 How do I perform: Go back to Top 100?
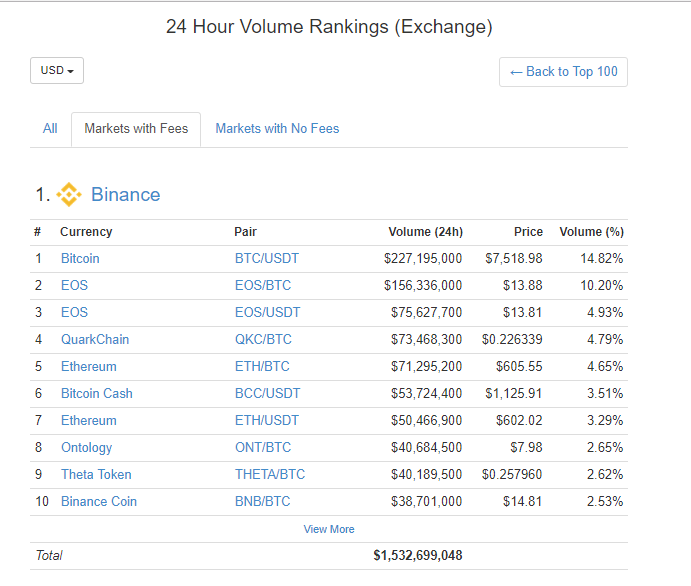point(563,72)
